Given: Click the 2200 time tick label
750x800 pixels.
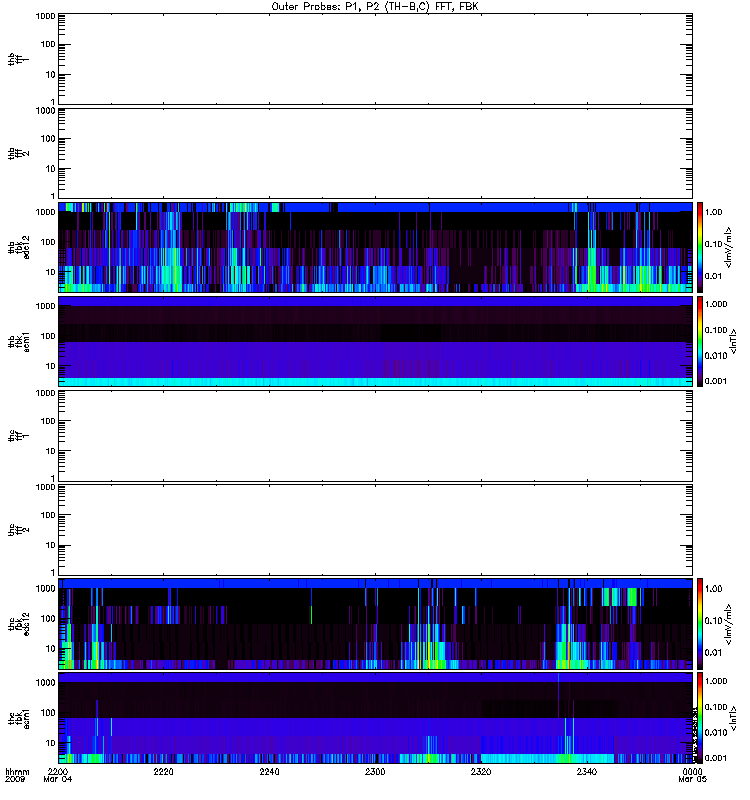Looking at the screenshot, I should [x=58, y=771].
